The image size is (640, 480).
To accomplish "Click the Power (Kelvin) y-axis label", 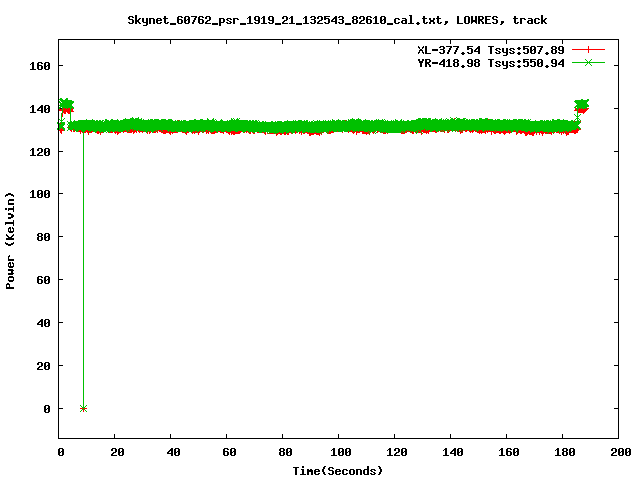I will [10, 240].
